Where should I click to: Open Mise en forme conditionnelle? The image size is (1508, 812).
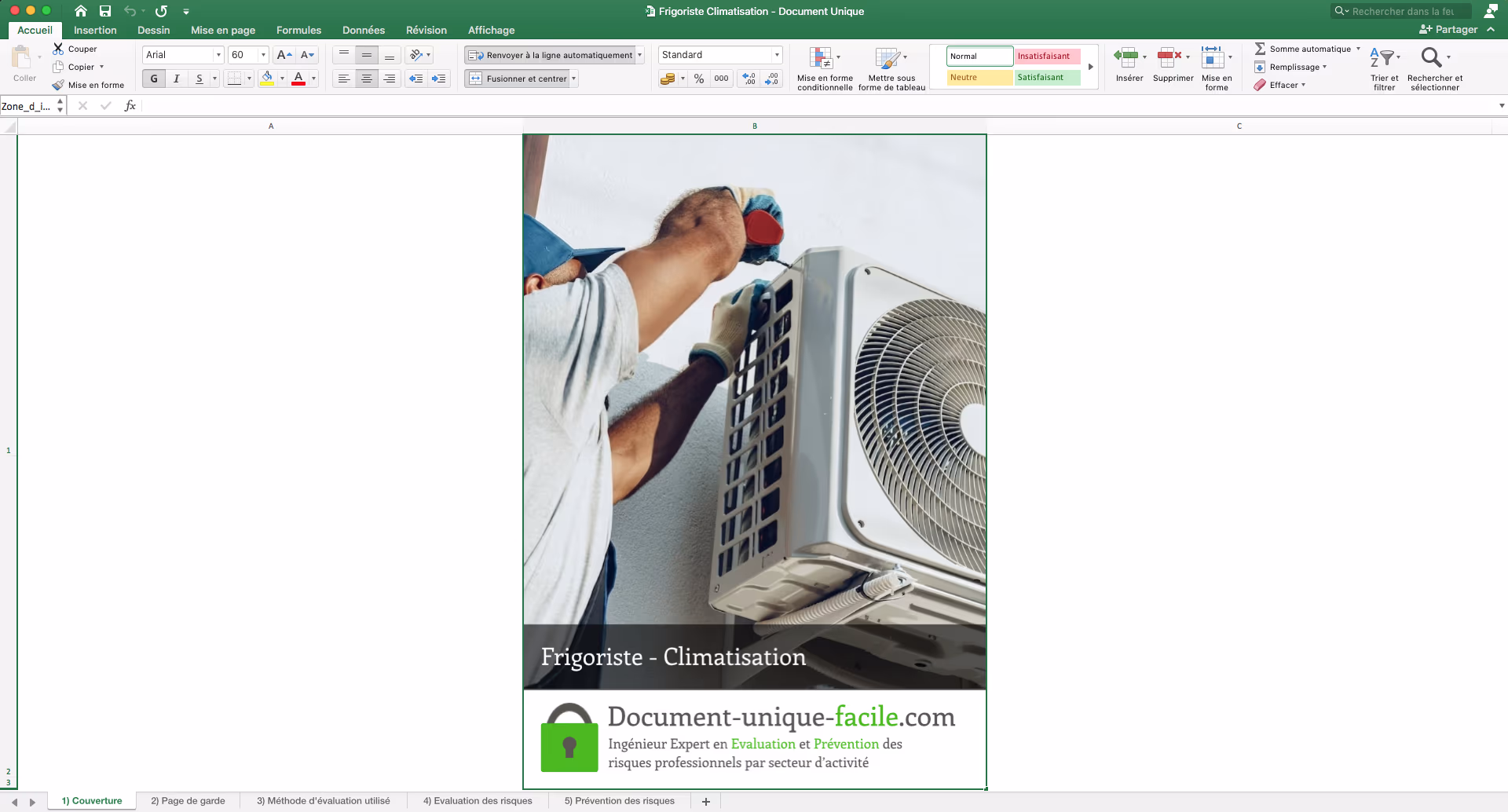pos(825,68)
